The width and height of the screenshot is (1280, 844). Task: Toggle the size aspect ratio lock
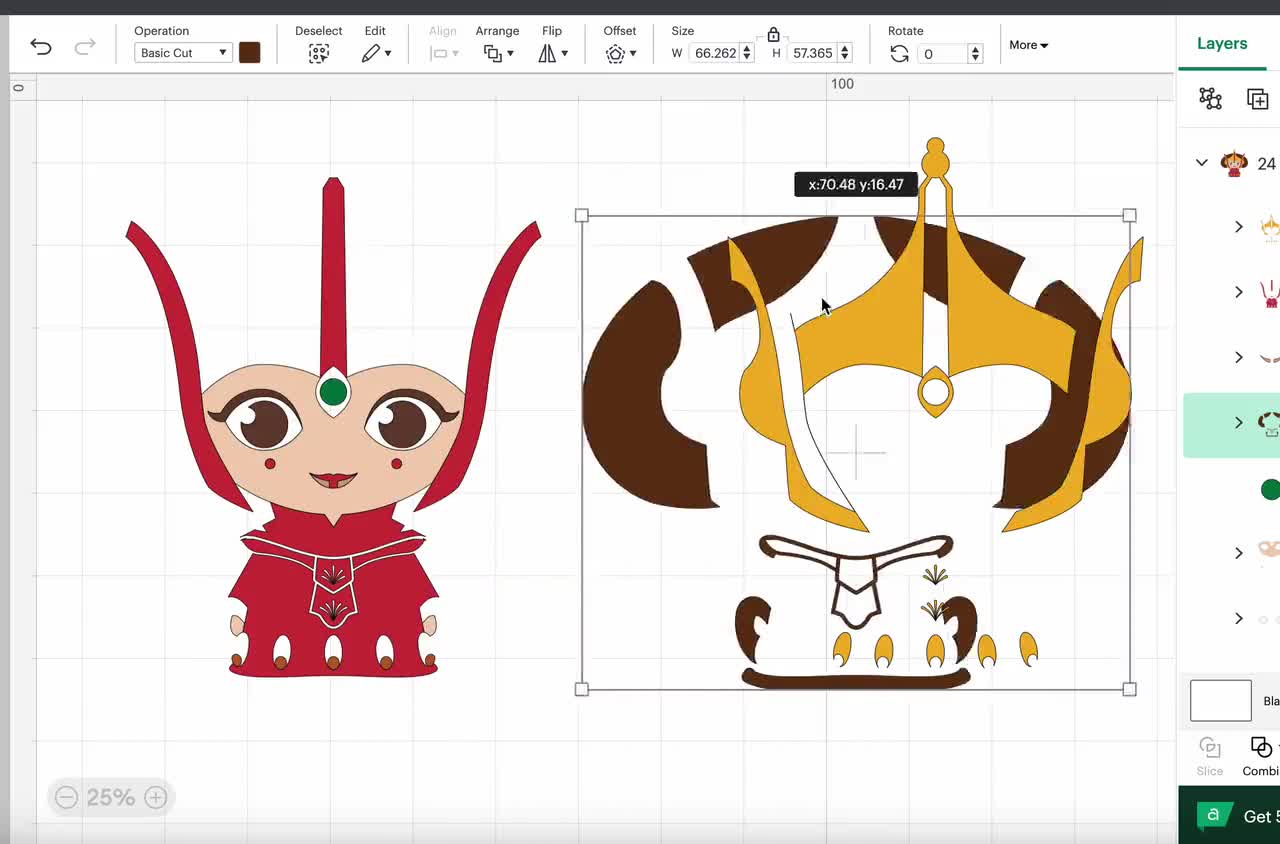point(773,35)
